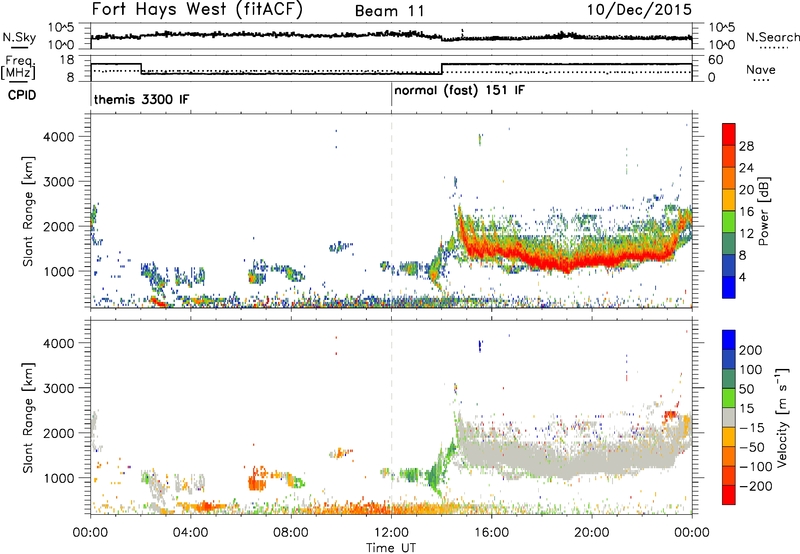Click the yellow segment of the power colorbar

(x=729, y=200)
